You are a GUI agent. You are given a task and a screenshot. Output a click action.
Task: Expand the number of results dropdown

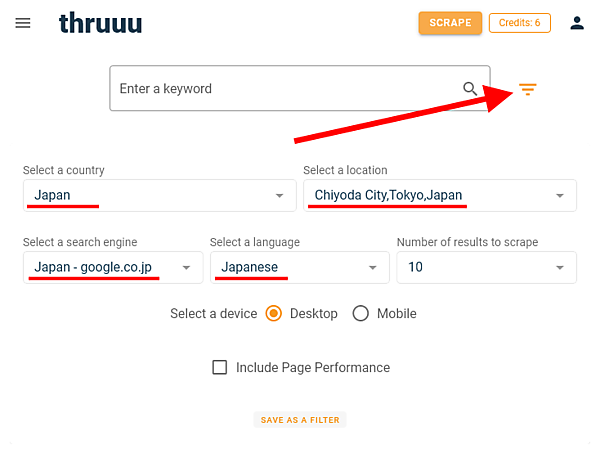click(560, 268)
